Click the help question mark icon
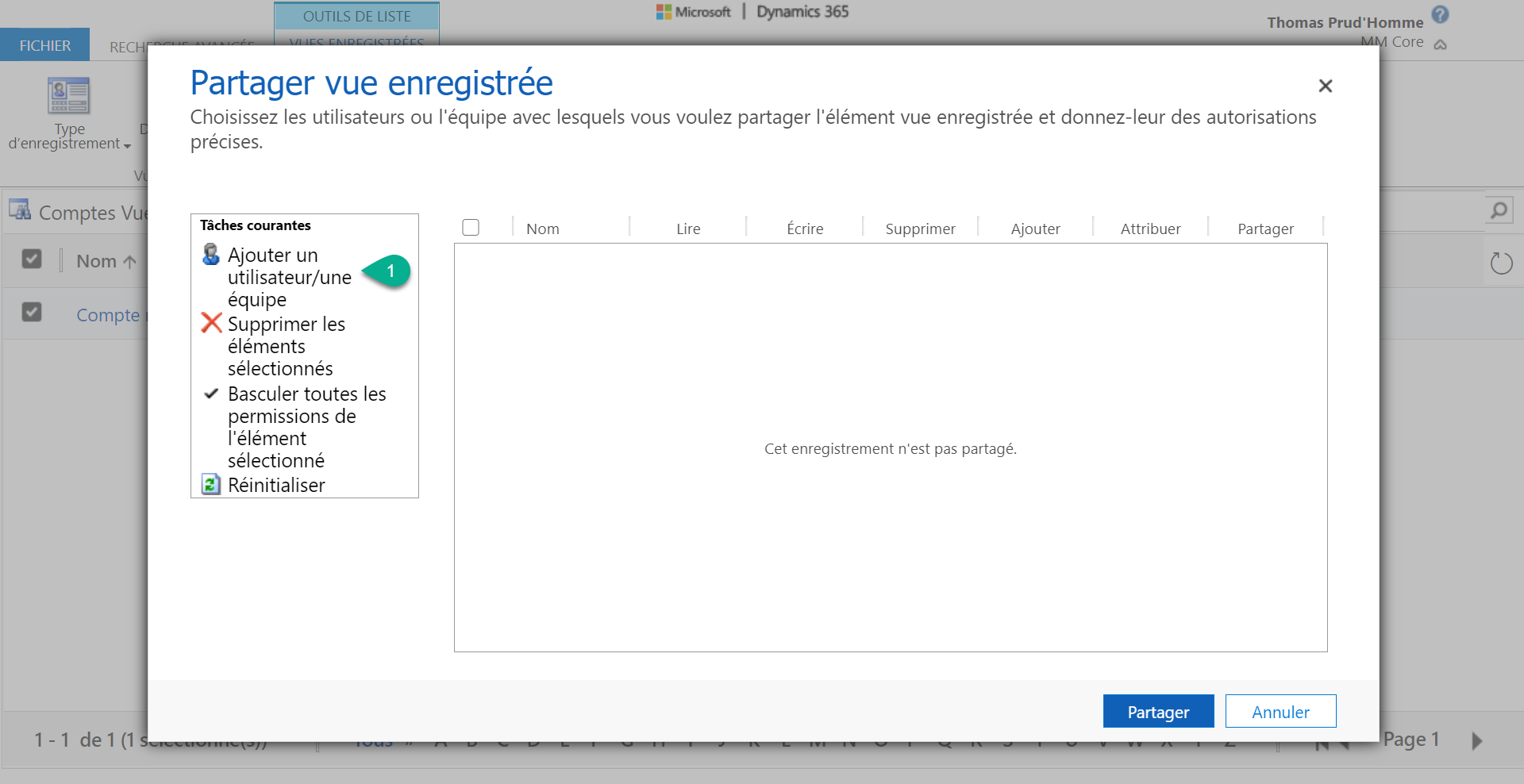Image resolution: width=1524 pixels, height=784 pixels. tap(1440, 15)
